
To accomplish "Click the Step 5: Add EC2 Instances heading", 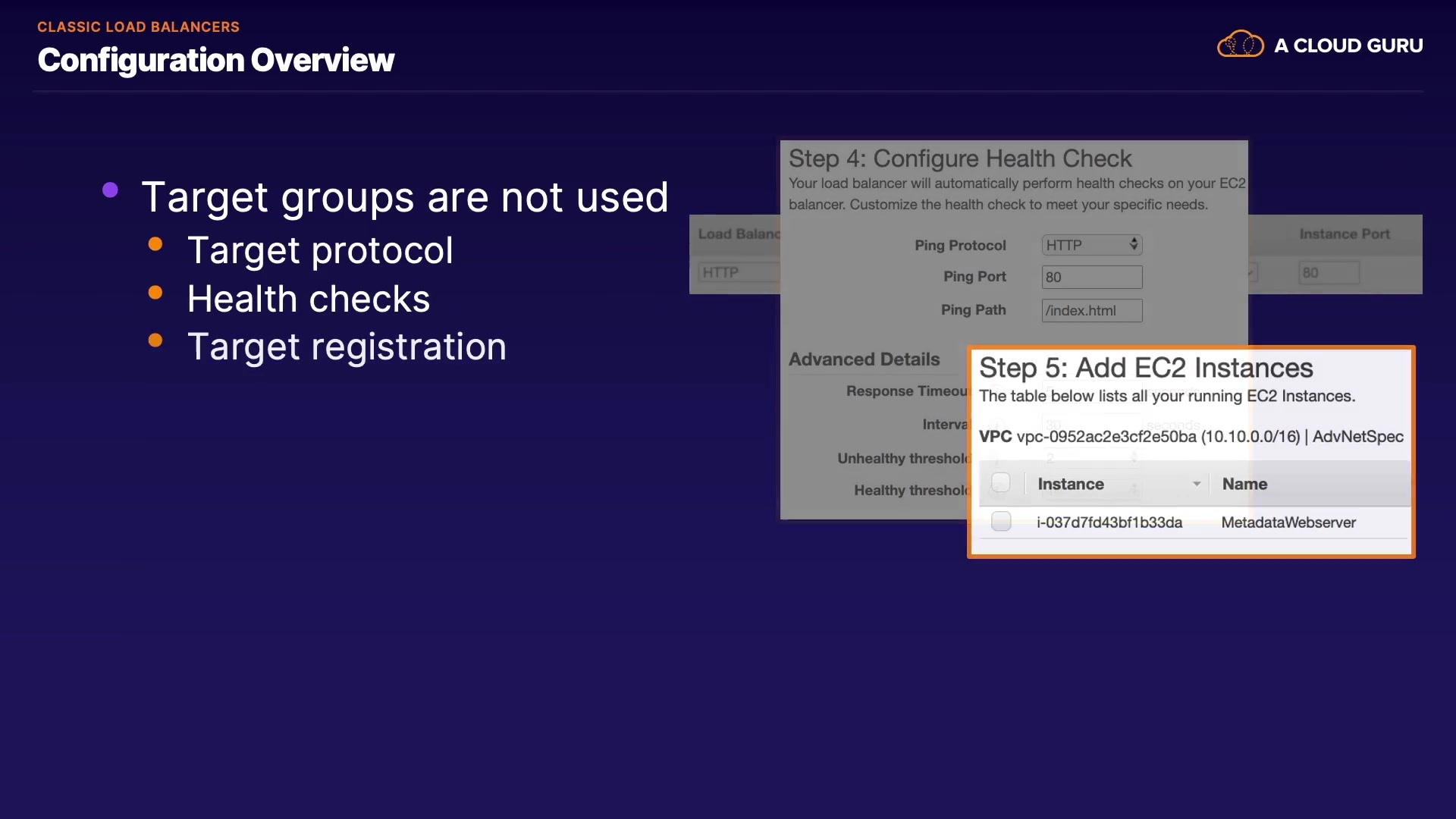I will click(x=1145, y=368).
